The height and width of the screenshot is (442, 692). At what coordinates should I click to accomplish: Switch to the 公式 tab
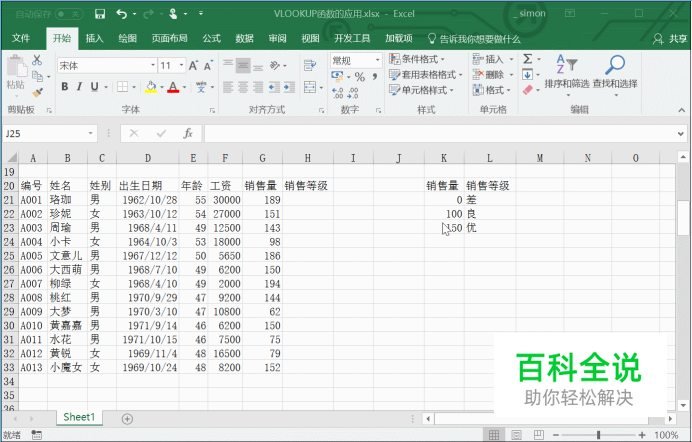pyautogui.click(x=211, y=38)
